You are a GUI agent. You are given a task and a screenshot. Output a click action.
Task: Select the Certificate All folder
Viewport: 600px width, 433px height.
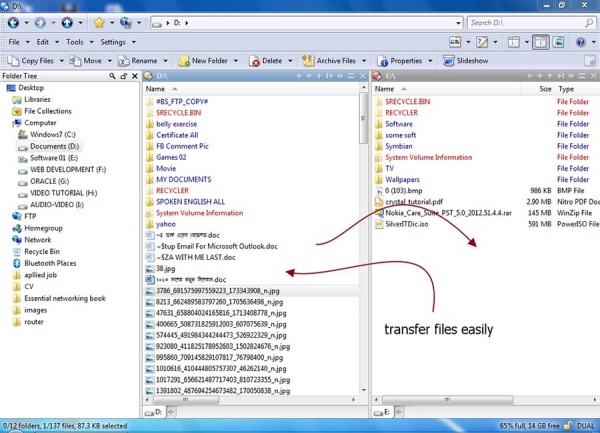point(177,135)
